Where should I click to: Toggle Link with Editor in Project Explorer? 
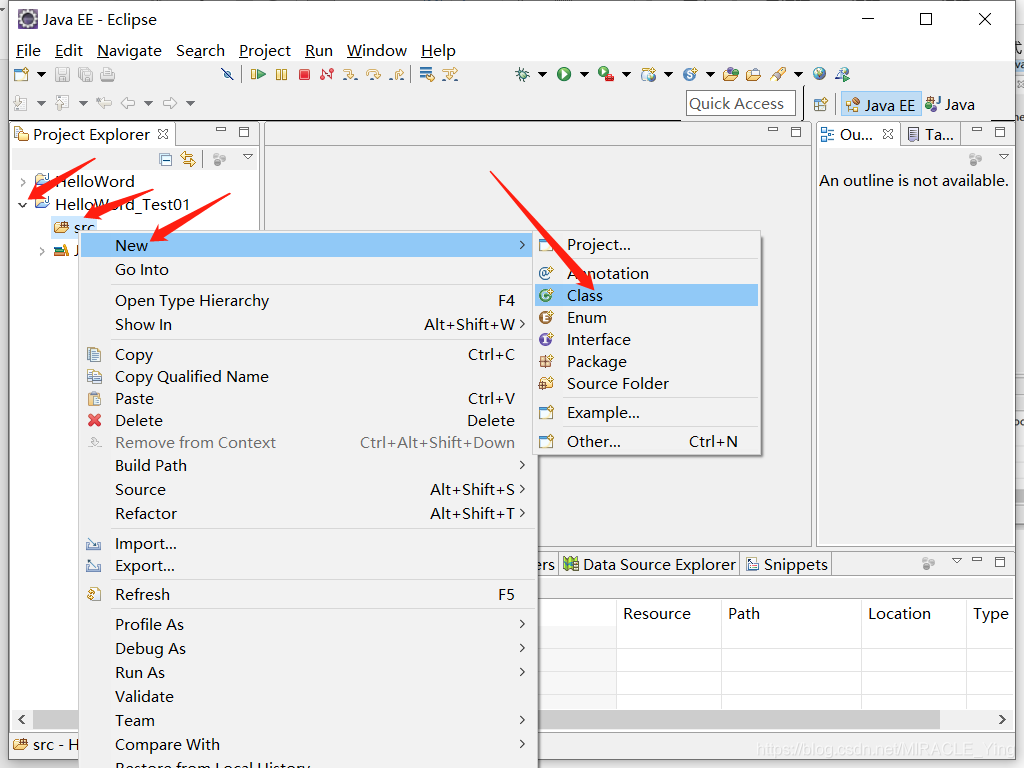coord(188,159)
